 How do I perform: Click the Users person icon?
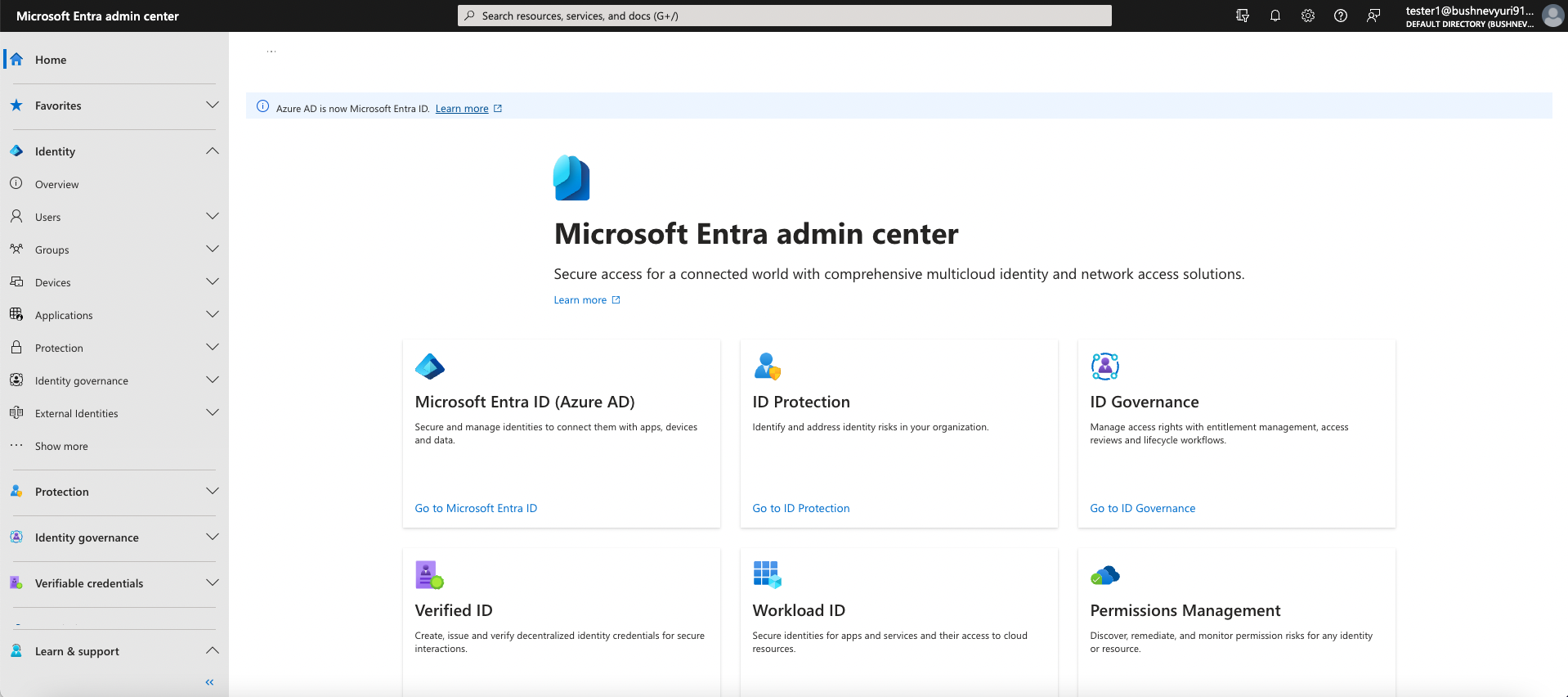click(x=16, y=217)
